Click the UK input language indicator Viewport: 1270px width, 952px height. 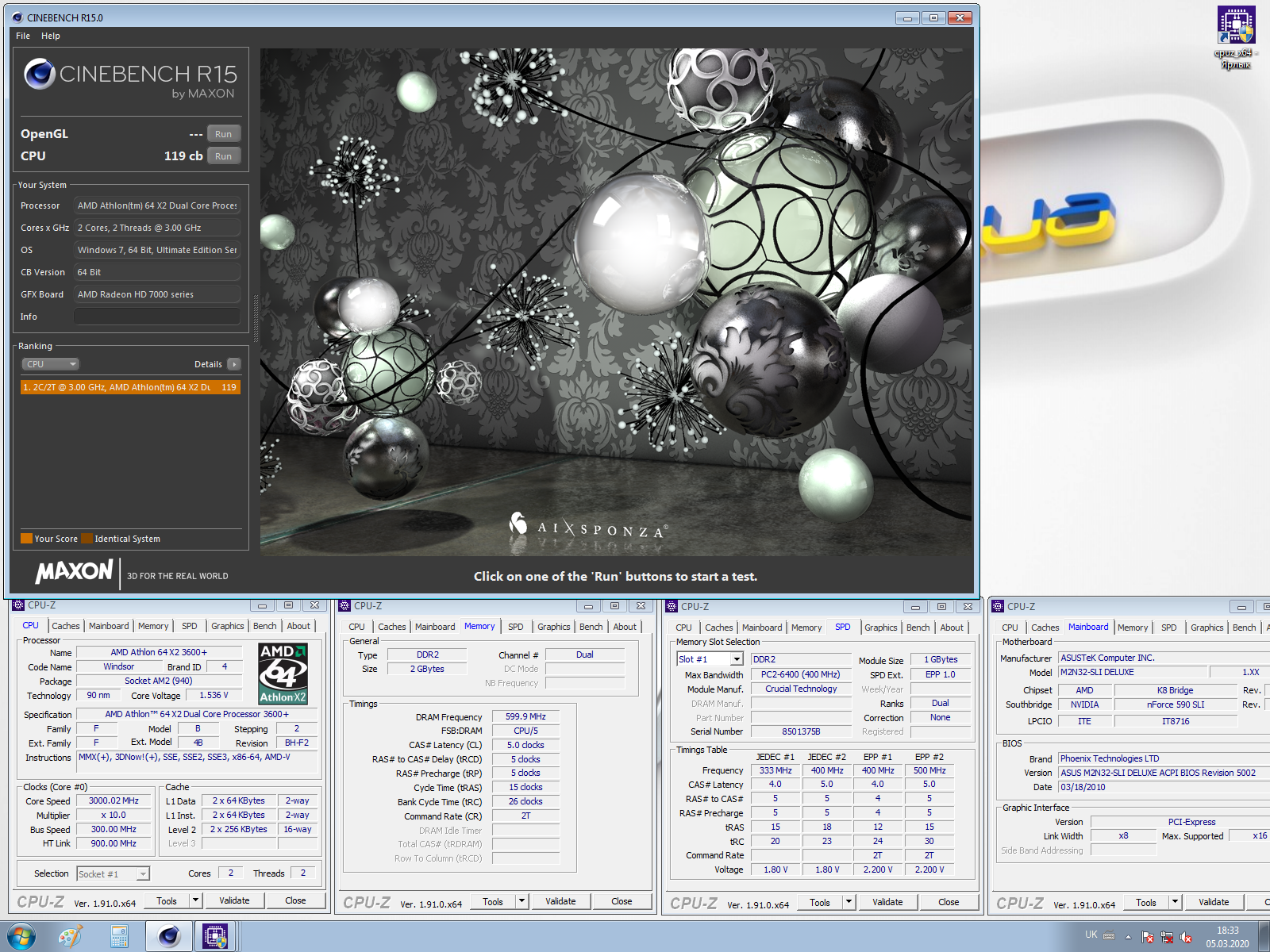[x=1091, y=935]
